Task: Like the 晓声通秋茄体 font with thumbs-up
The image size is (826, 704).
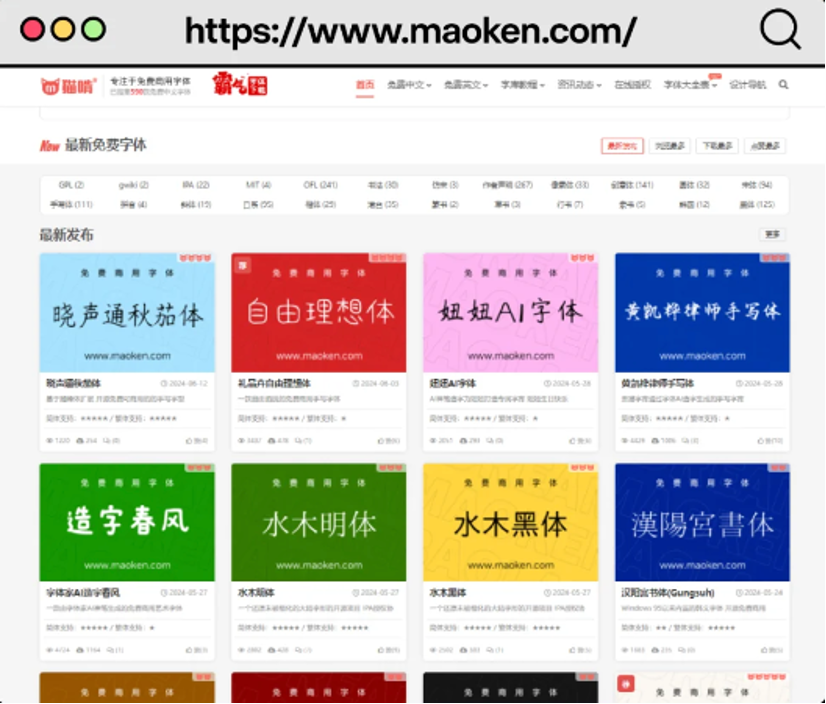Action: [x=189, y=441]
